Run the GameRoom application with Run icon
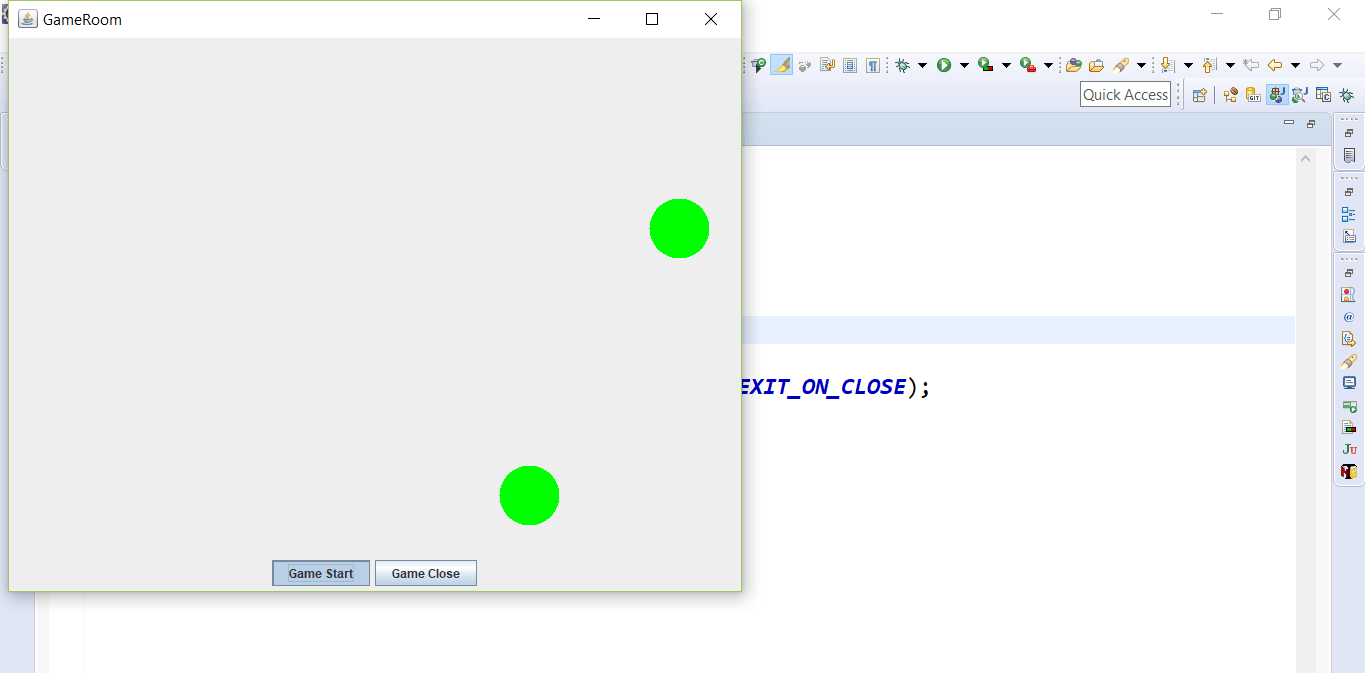 [944, 64]
